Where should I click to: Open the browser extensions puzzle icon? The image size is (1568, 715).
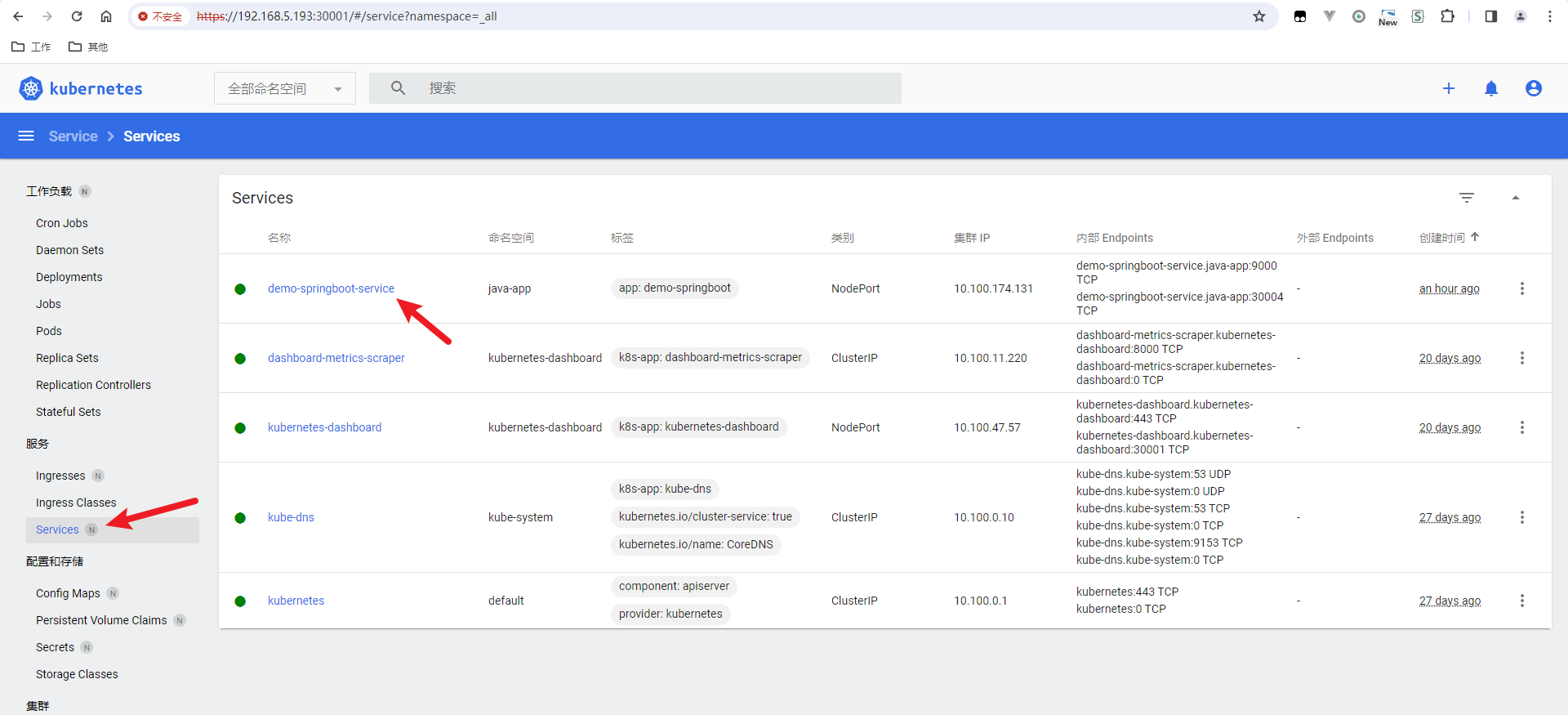[x=1447, y=16]
